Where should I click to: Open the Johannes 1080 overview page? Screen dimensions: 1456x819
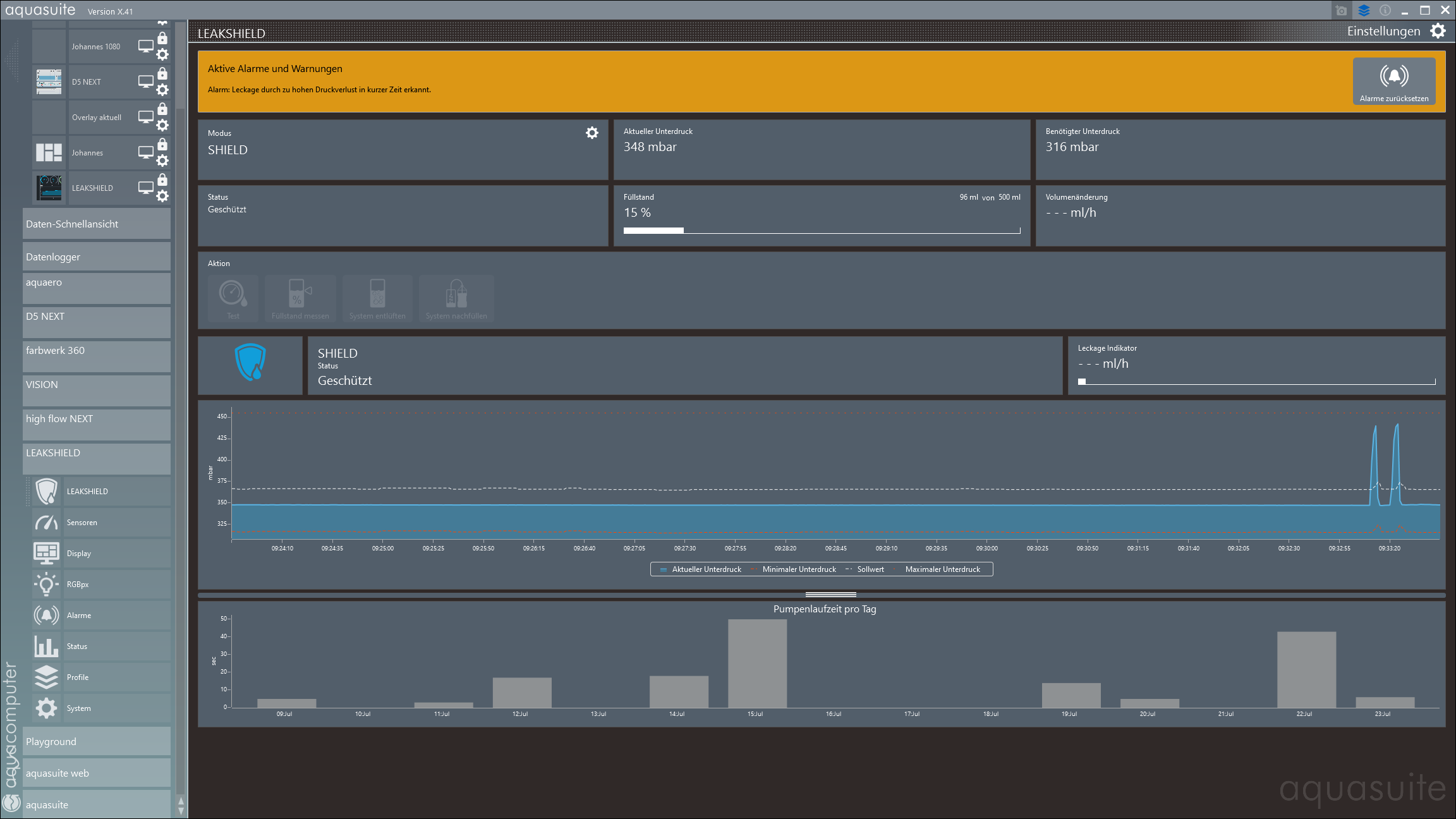click(95, 47)
